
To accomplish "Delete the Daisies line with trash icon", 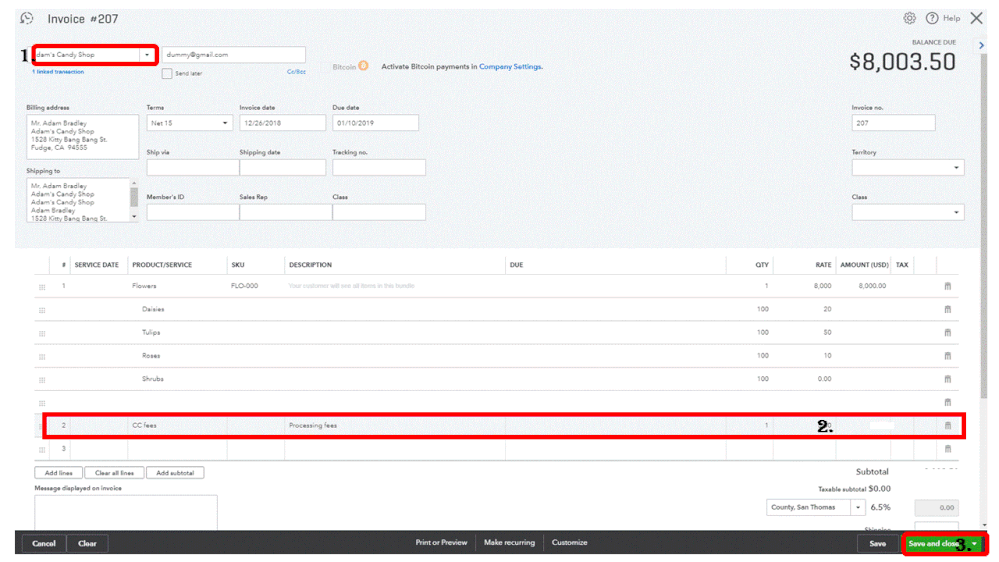I will (x=947, y=309).
